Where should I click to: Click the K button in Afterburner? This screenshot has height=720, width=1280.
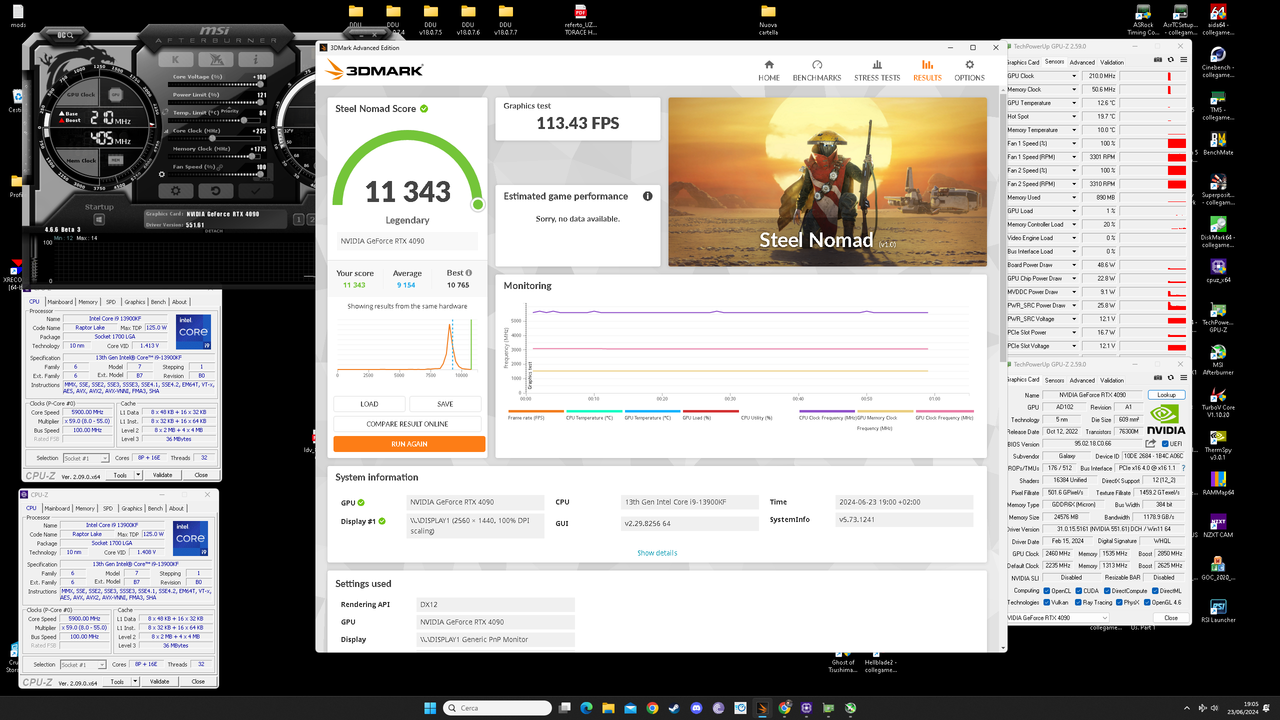coord(176,59)
